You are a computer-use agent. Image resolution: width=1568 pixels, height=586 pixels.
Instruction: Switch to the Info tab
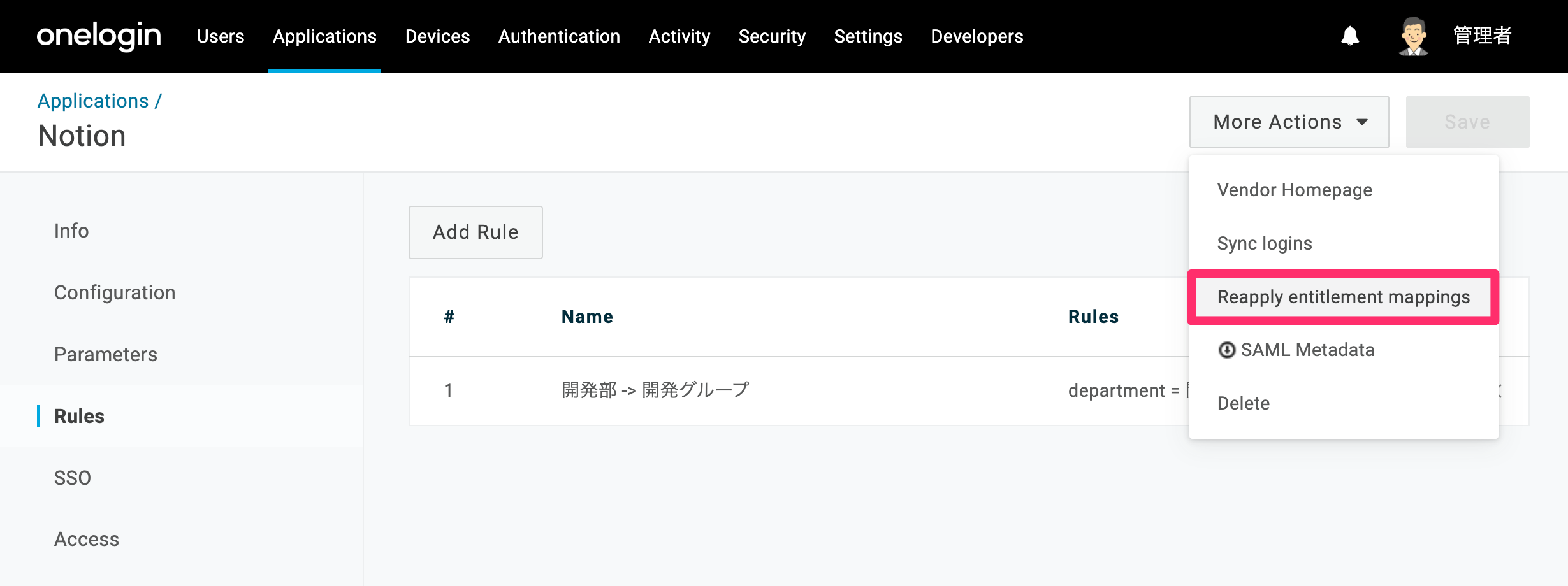[71, 231]
